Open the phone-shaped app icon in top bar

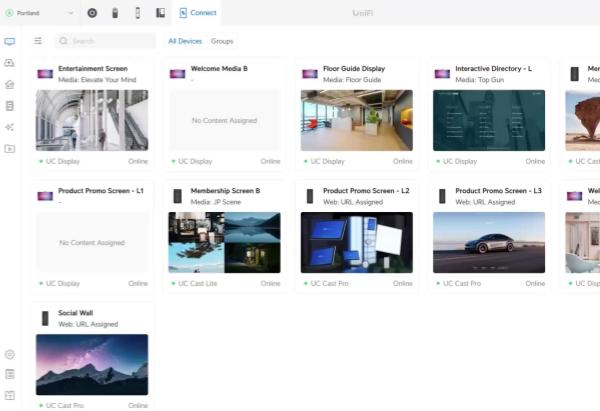[138, 13]
